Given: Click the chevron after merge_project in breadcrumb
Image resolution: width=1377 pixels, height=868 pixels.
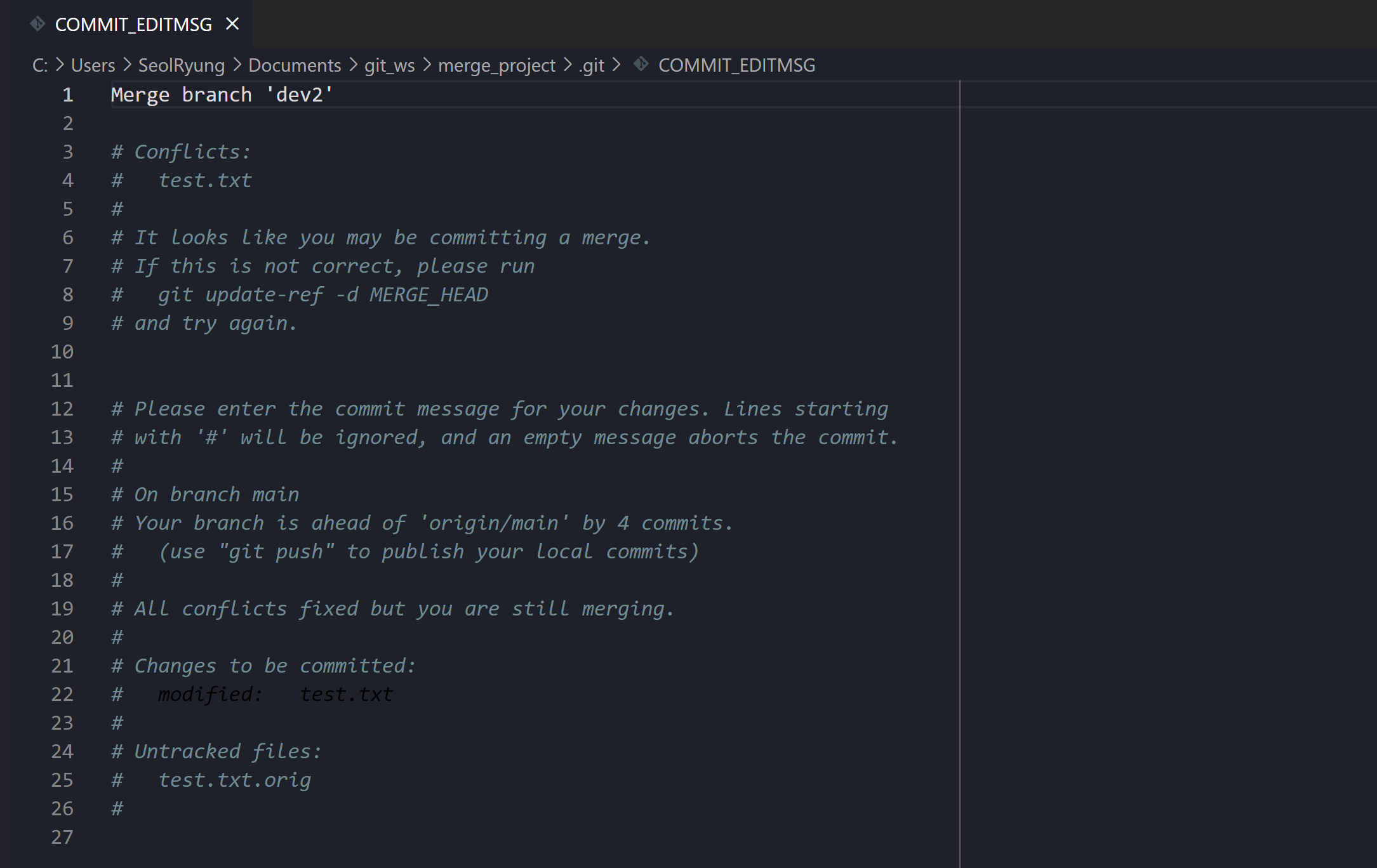Looking at the screenshot, I should tap(567, 65).
